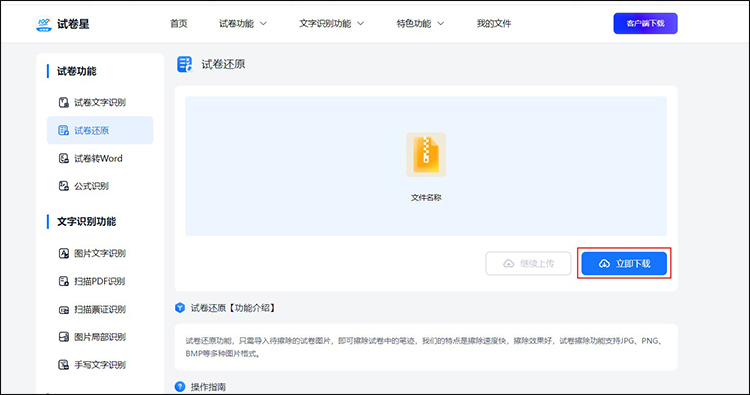The image size is (750, 395).
Task: Select 试卷文字识别 in the sidebar
Action: click(x=100, y=102)
